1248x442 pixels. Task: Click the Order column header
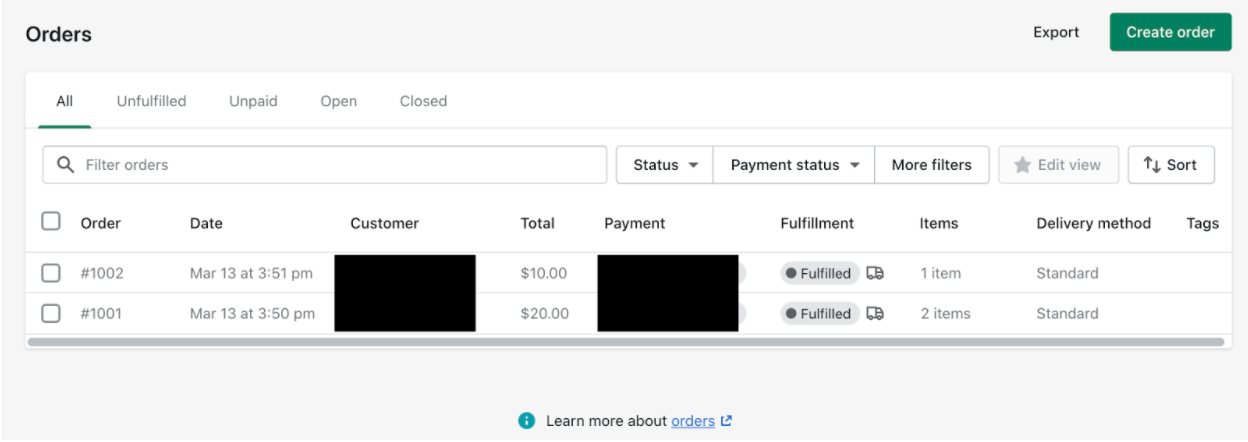click(101, 223)
